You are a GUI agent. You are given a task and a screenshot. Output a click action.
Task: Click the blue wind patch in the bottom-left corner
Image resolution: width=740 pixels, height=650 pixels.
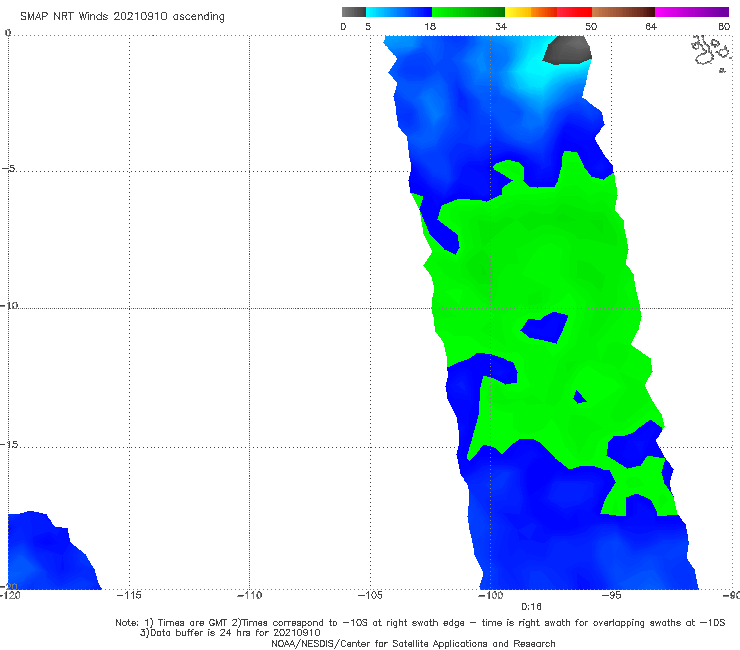pos(50,552)
